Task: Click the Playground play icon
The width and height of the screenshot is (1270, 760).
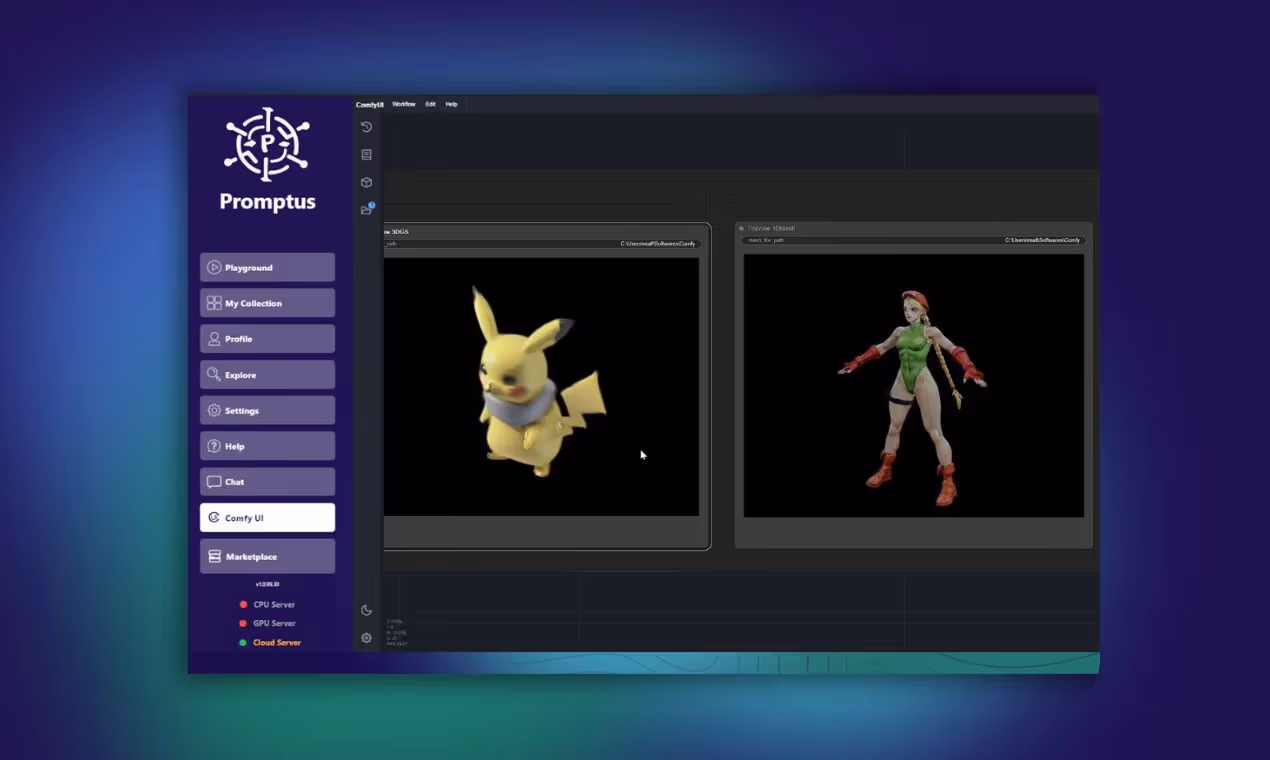Action: pyautogui.click(x=214, y=267)
